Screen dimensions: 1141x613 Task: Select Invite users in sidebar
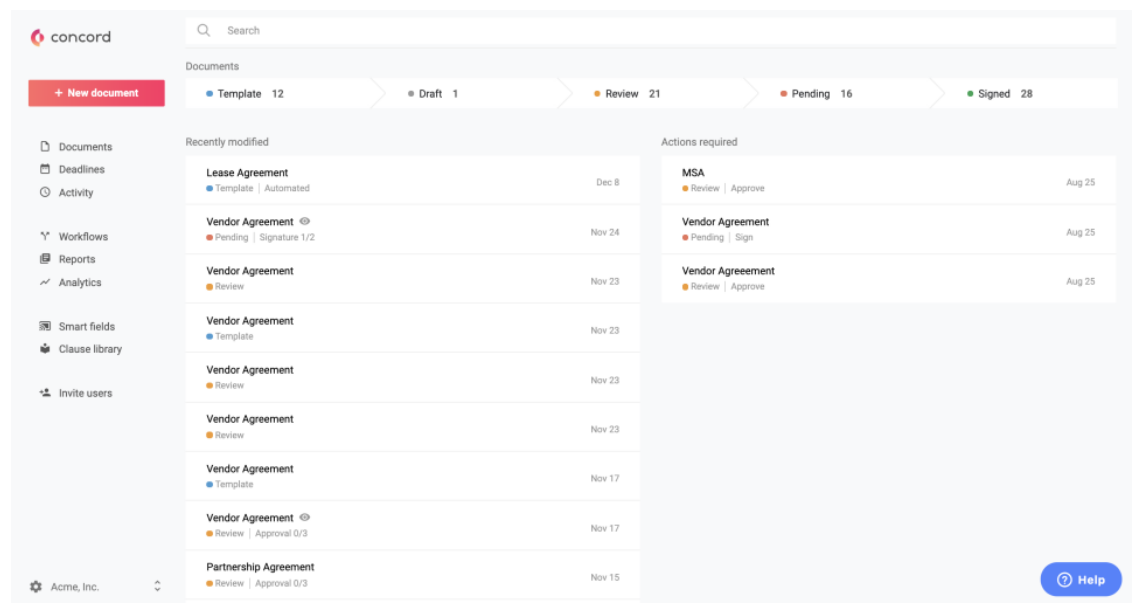click(x=85, y=393)
